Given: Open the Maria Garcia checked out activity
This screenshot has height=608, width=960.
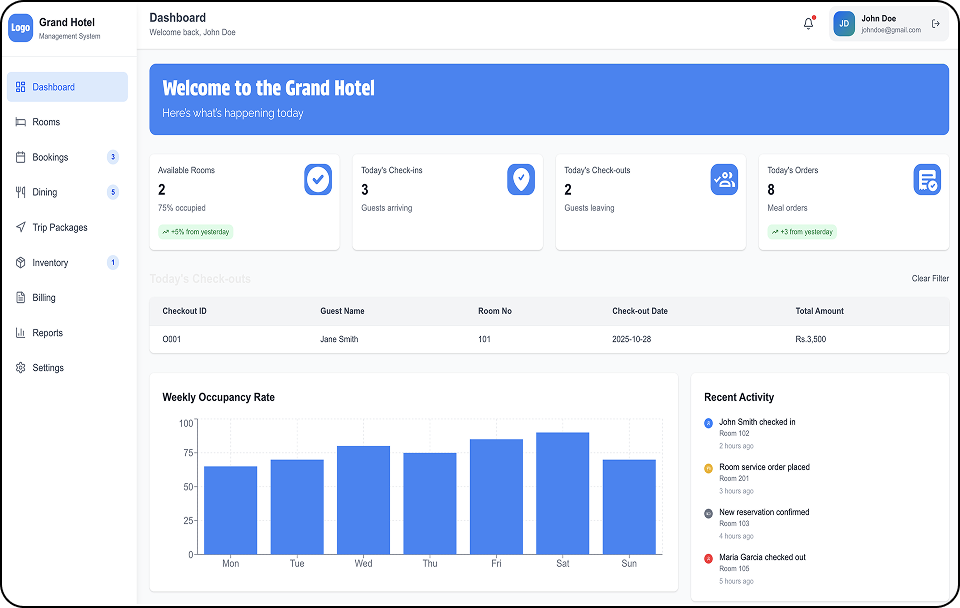Looking at the screenshot, I should [762, 557].
